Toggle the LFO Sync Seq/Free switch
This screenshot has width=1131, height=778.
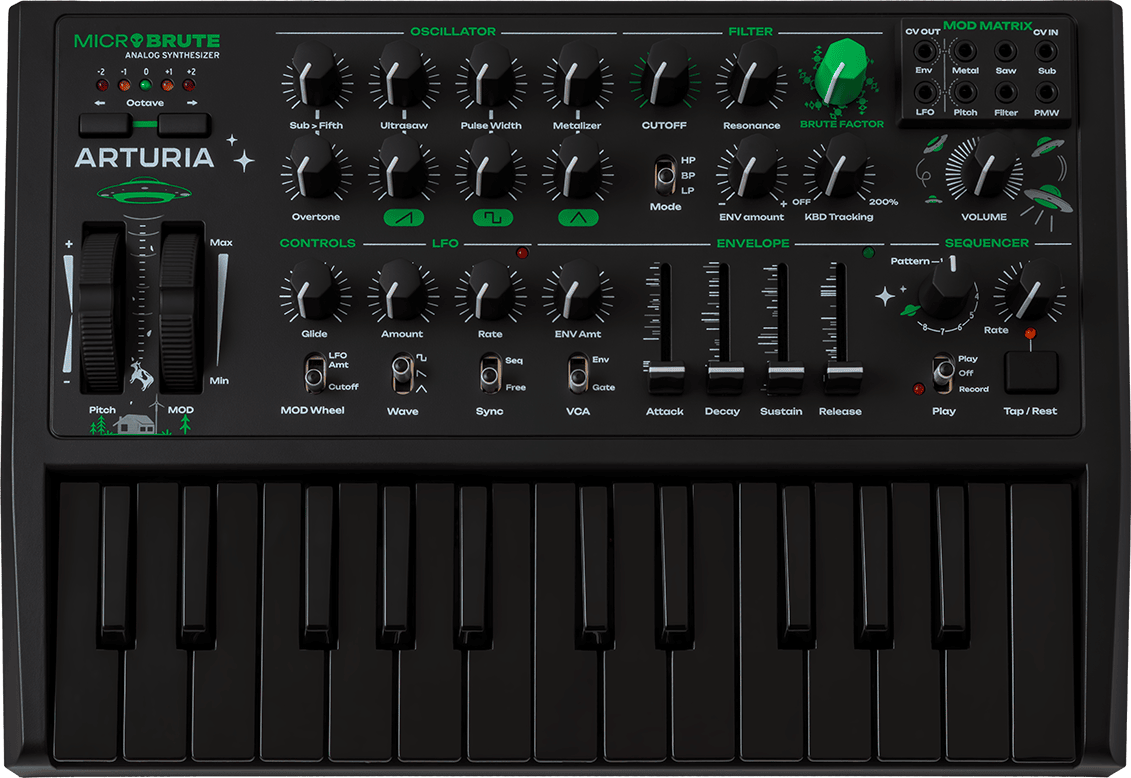[x=490, y=373]
